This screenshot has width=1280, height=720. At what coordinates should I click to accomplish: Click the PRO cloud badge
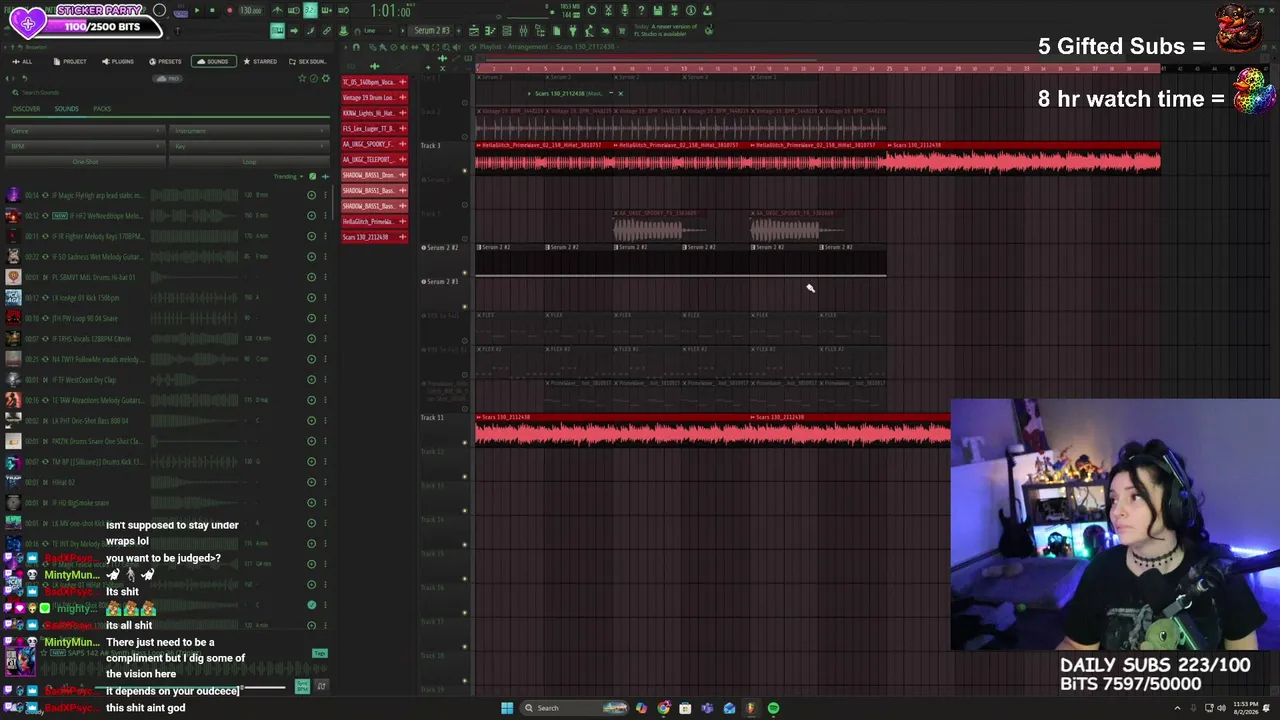170,78
